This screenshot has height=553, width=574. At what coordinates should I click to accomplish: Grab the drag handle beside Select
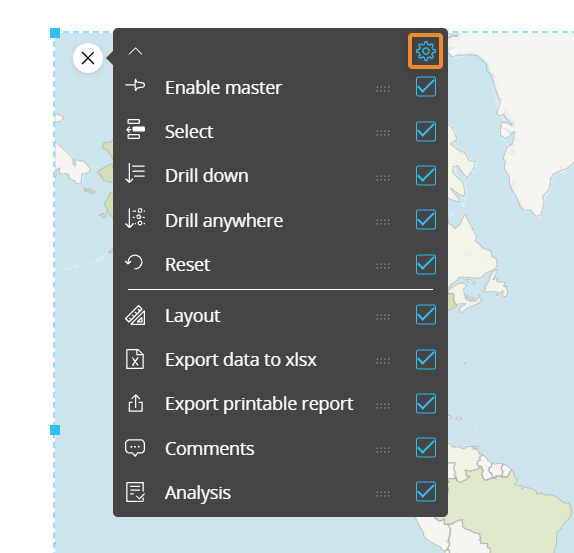(x=383, y=133)
